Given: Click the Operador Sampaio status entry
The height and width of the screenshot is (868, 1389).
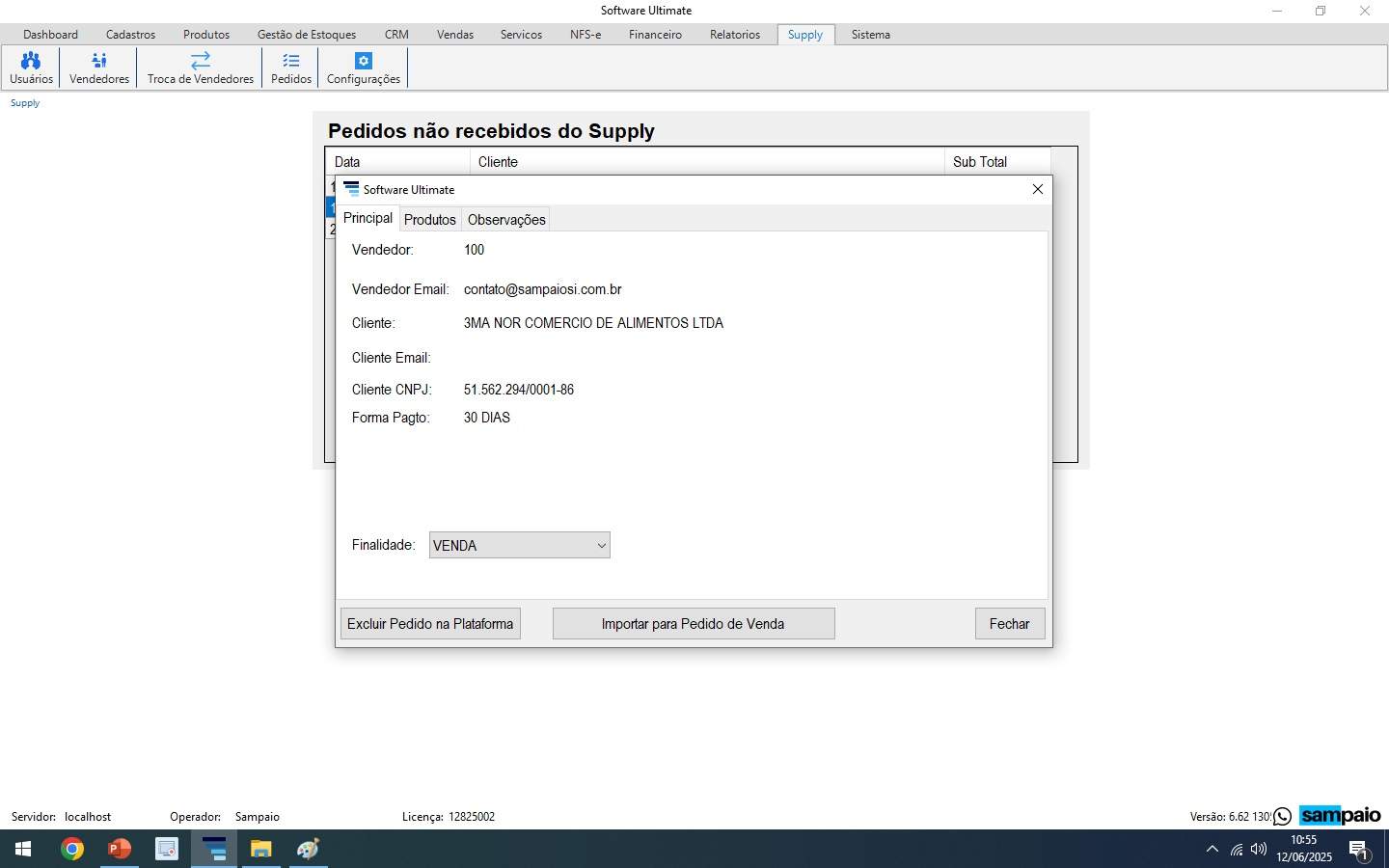Looking at the screenshot, I should pyautogui.click(x=225, y=817).
